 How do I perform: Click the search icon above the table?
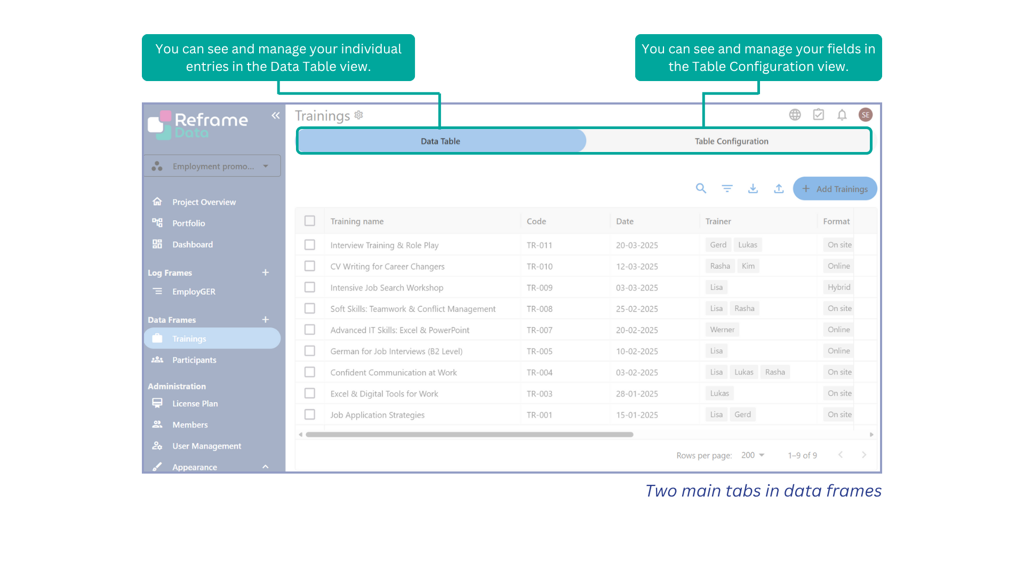(x=701, y=189)
